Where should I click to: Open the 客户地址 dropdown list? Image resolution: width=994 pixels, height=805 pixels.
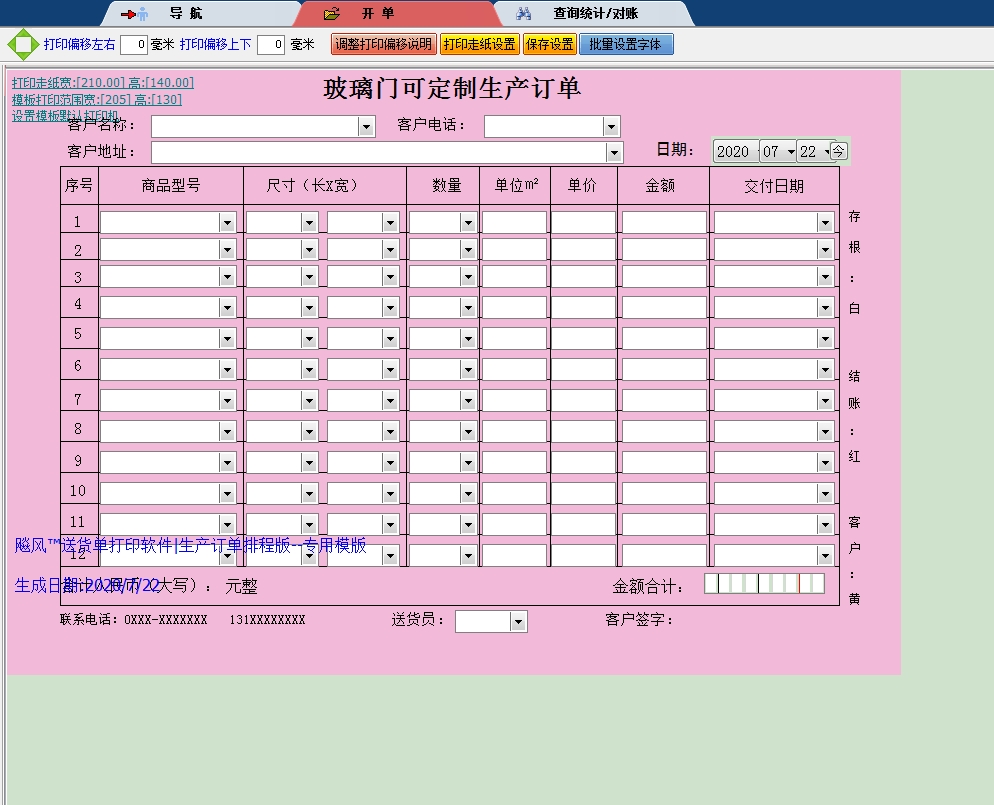(614, 152)
